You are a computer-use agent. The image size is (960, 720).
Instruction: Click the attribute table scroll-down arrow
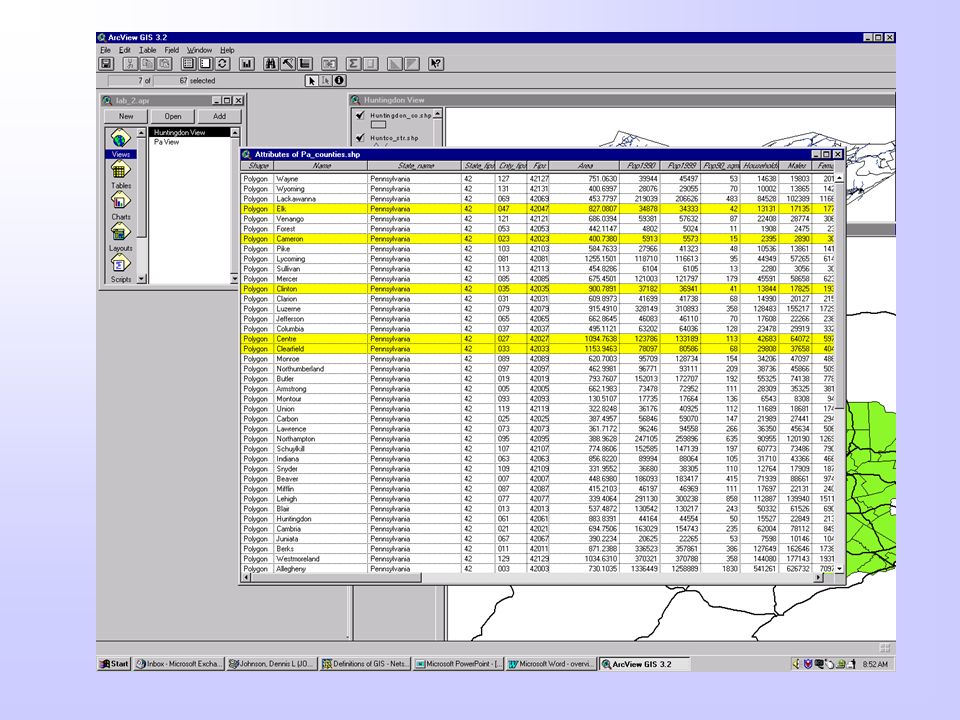(x=839, y=569)
